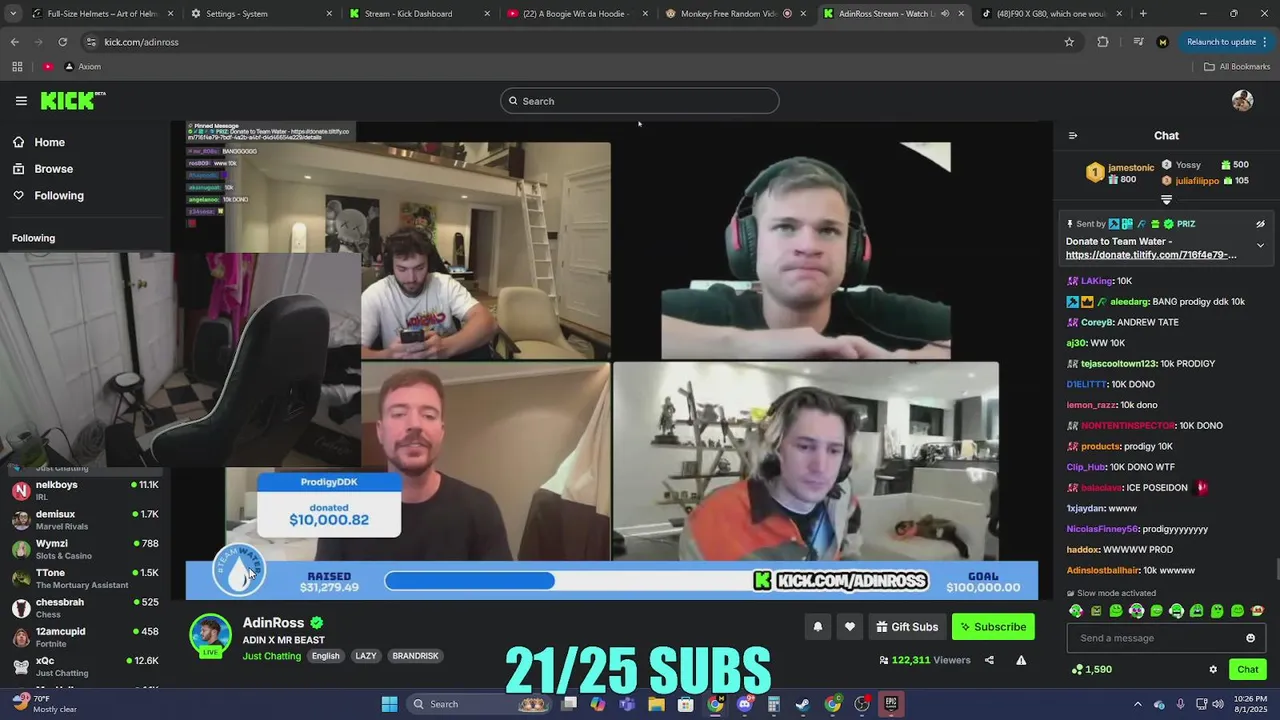Open demisux channel in following list
The height and width of the screenshot is (720, 1280).
click(85, 520)
